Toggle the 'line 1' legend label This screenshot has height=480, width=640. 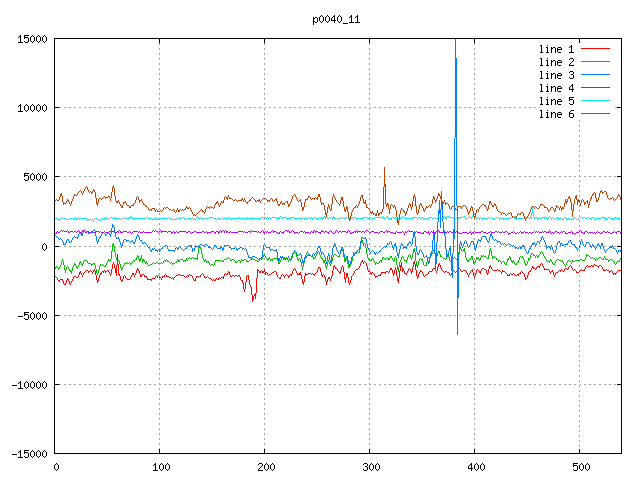pos(556,49)
